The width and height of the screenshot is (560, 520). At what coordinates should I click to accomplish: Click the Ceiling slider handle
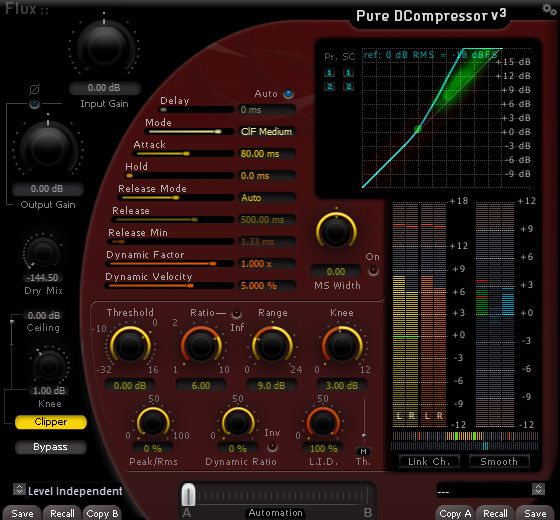point(12,322)
